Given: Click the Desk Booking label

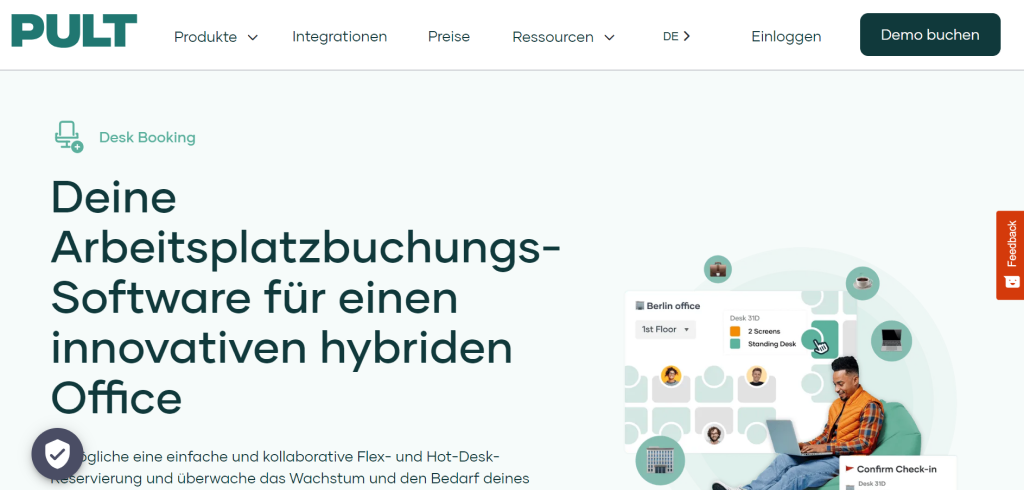Looking at the screenshot, I should pos(147,137).
